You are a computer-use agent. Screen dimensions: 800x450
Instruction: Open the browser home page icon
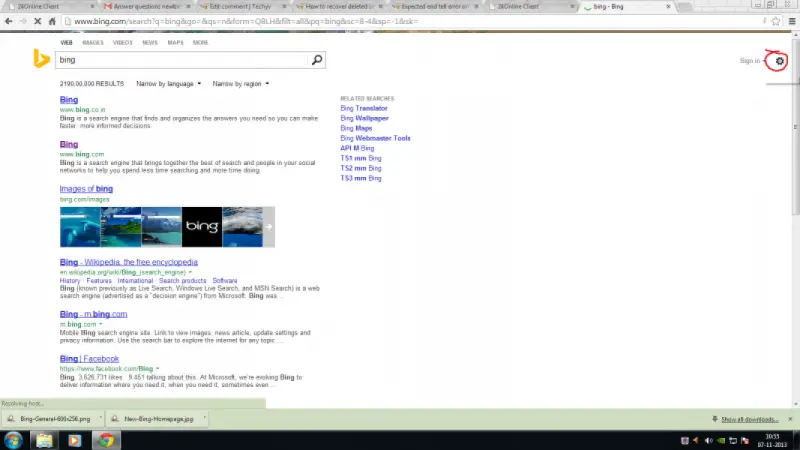coord(52,21)
